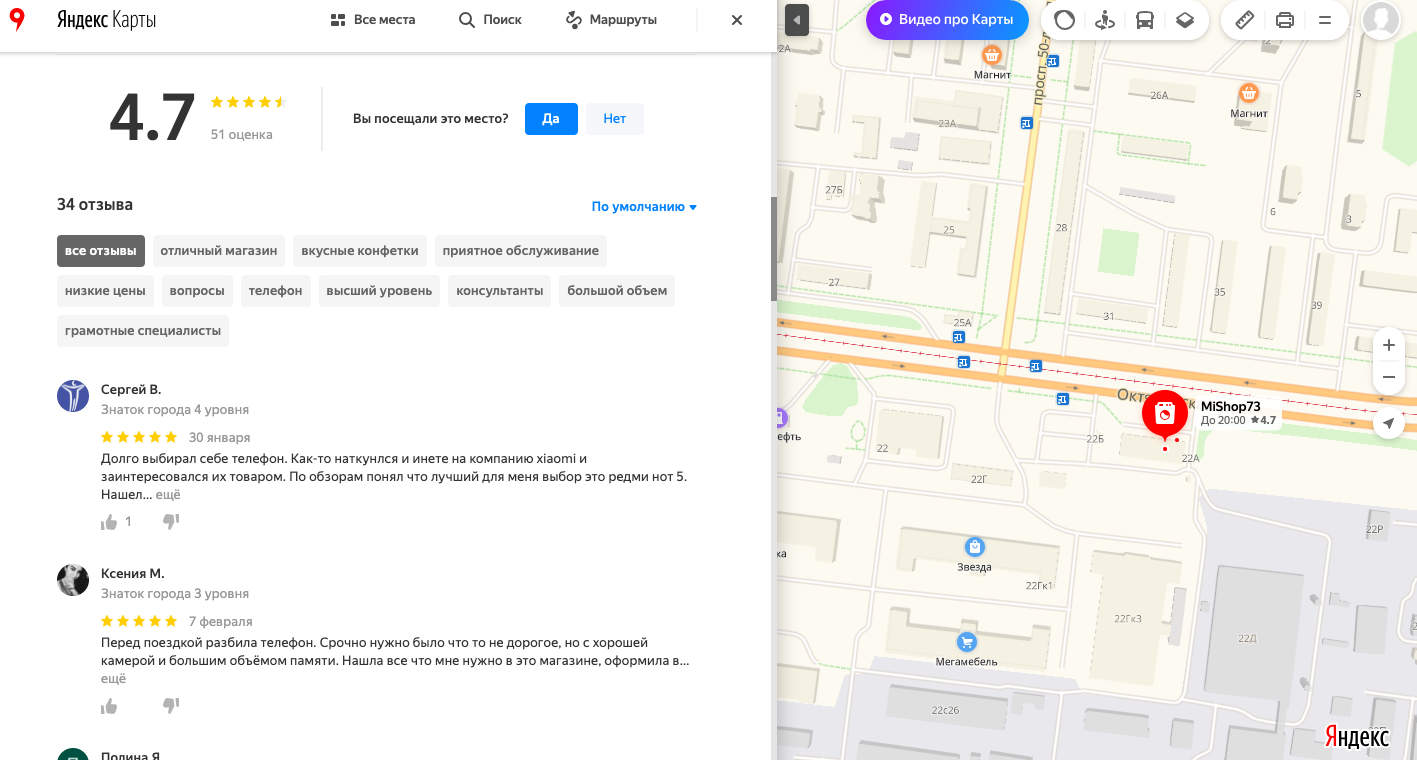Image resolution: width=1417 pixels, height=760 pixels.
Task: Click the 4.7 rating stars
Action: coord(248,102)
